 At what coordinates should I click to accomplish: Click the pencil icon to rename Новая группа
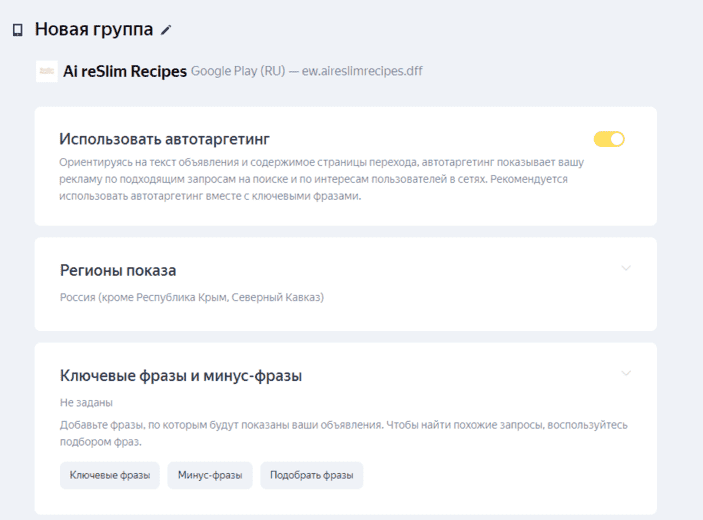[x=166, y=30]
